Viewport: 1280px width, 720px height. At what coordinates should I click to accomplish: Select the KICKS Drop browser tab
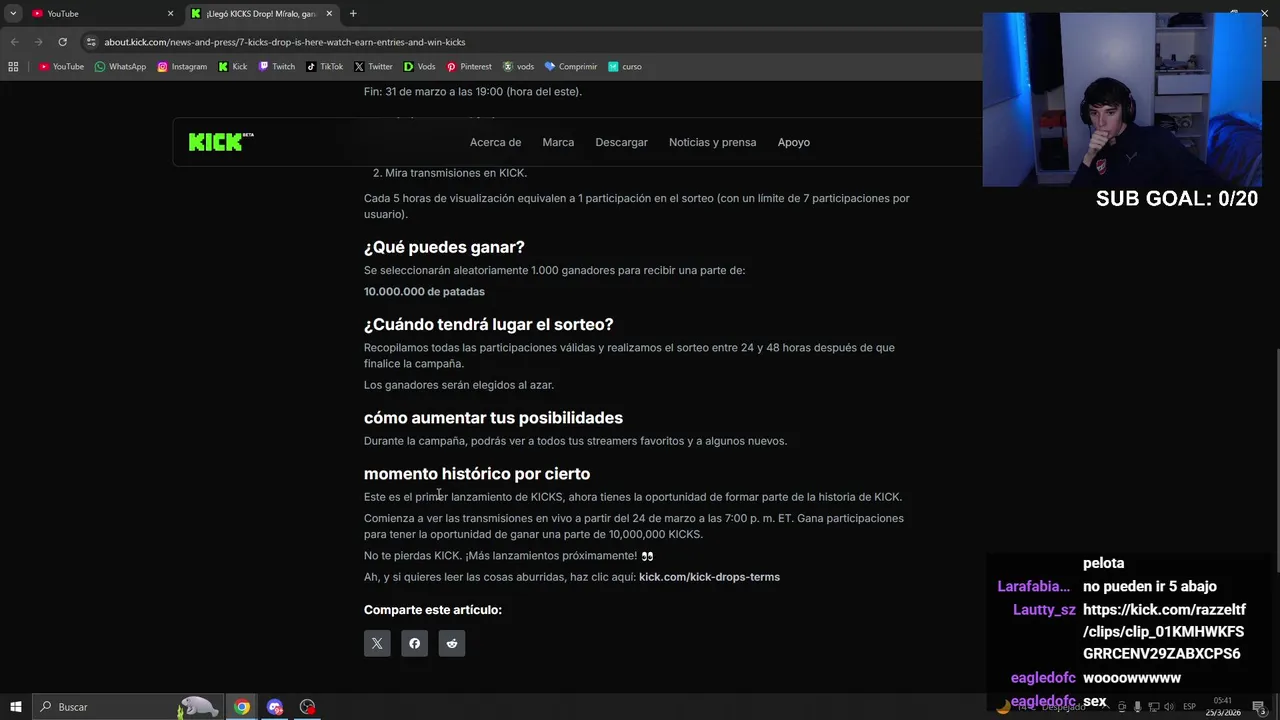pyautogui.click(x=262, y=14)
